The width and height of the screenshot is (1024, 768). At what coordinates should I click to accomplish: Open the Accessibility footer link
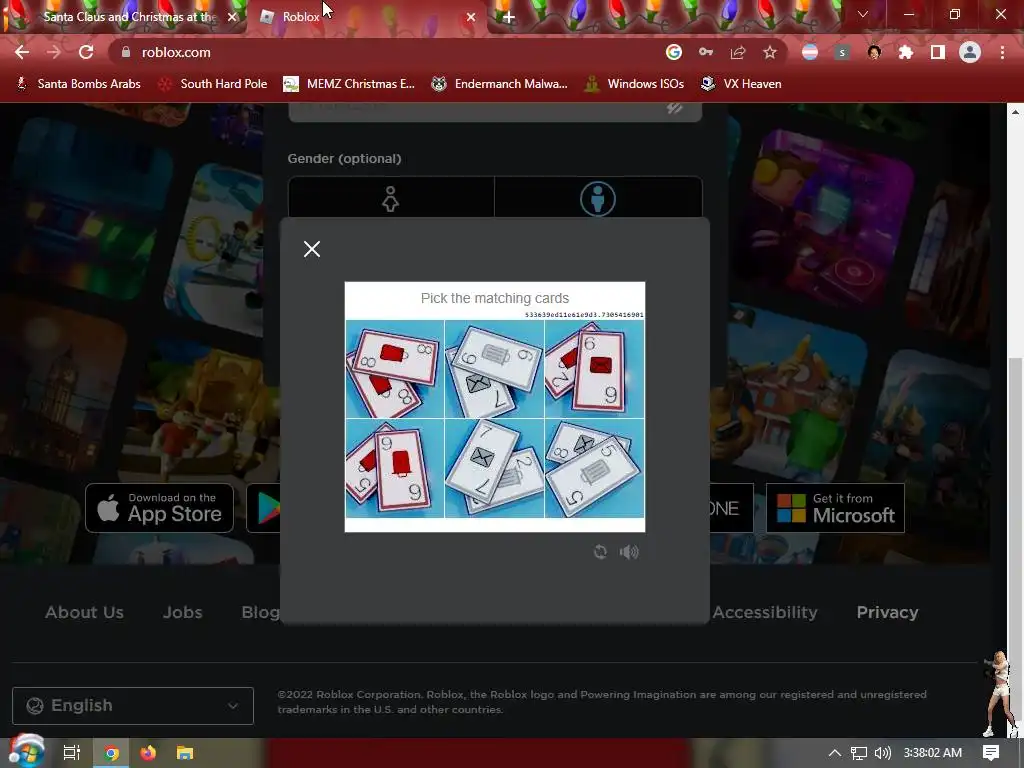pos(765,613)
